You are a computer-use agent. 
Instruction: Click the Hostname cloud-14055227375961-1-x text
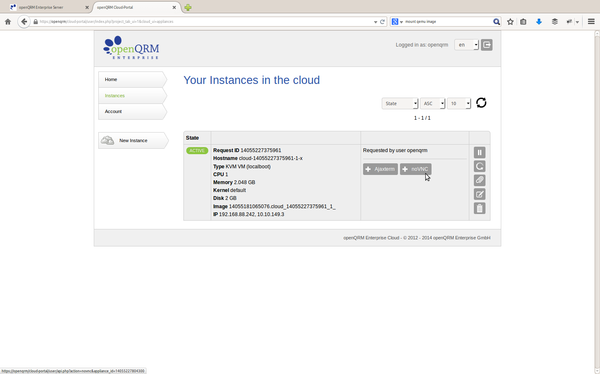pos(258,158)
